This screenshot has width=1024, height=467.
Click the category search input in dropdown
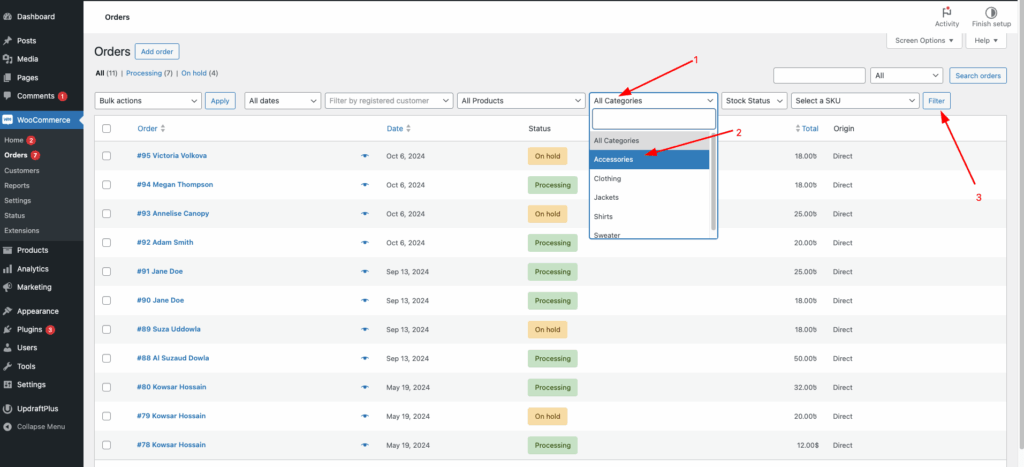click(653, 119)
